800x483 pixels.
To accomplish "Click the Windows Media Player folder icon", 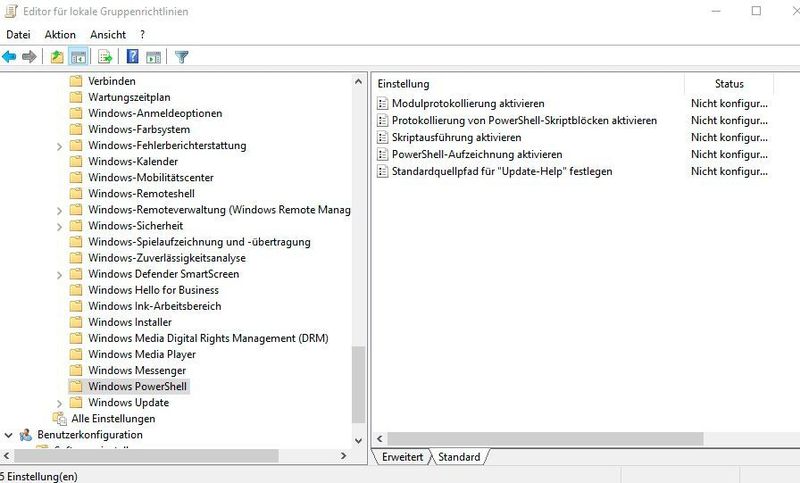I will [76, 354].
